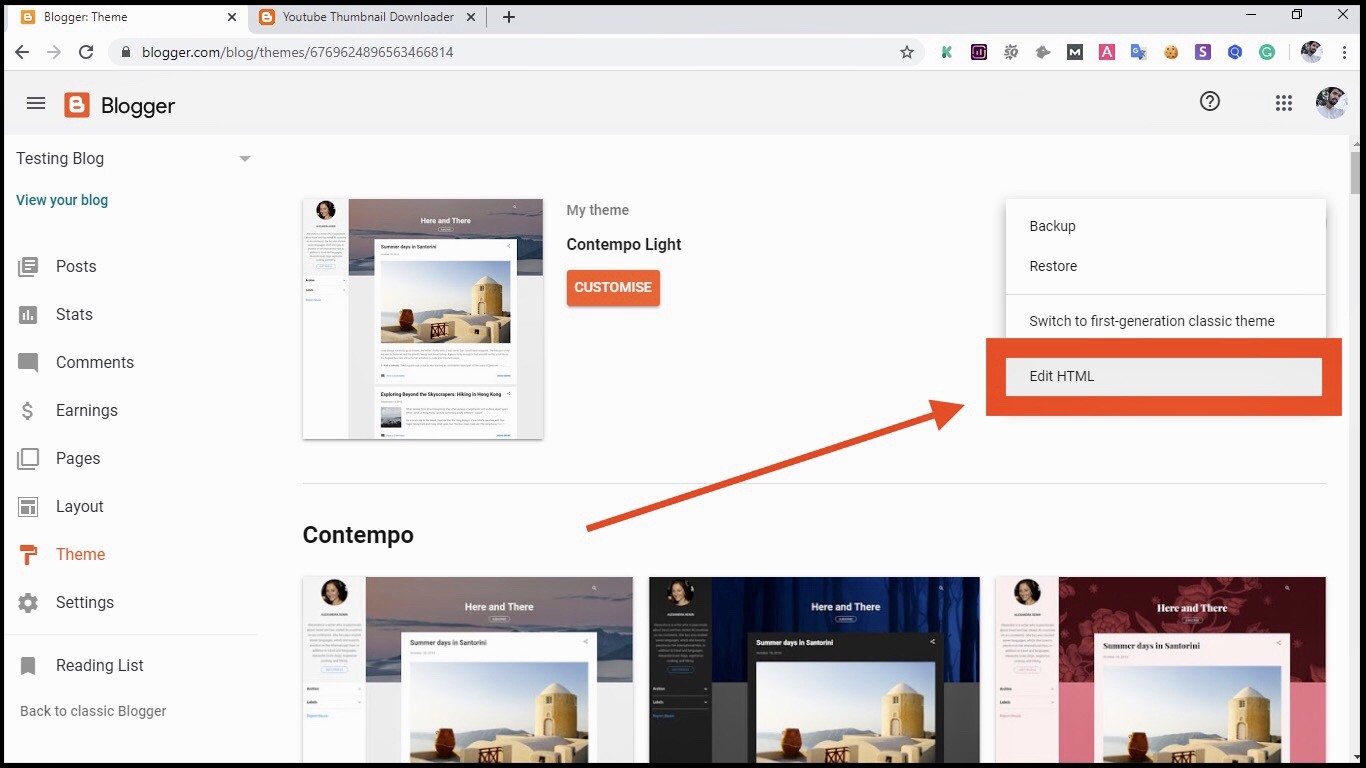This screenshot has height=768, width=1366.
Task: Bookmark this page with star icon
Action: 907,52
